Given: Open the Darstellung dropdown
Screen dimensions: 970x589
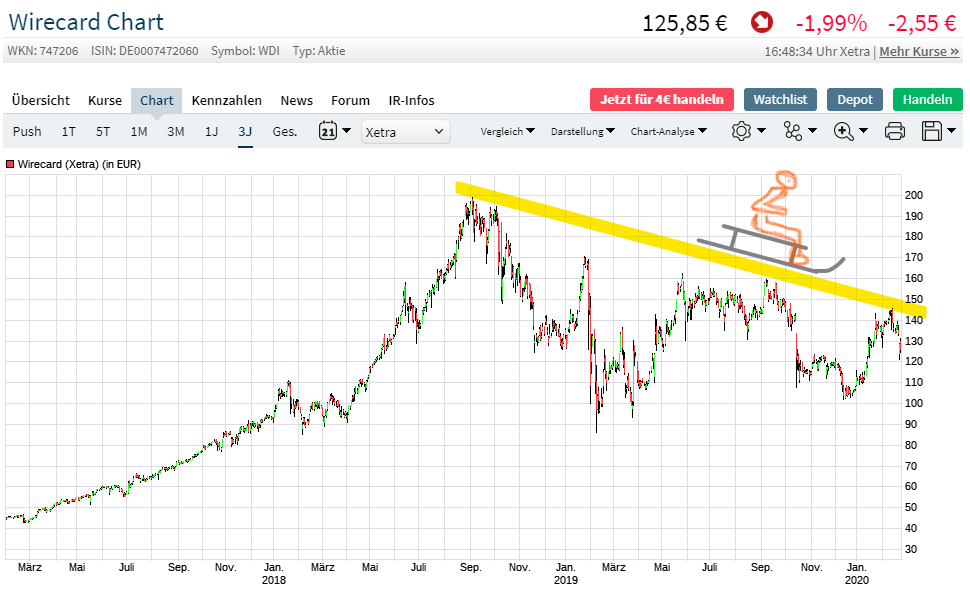Looking at the screenshot, I should point(581,130).
